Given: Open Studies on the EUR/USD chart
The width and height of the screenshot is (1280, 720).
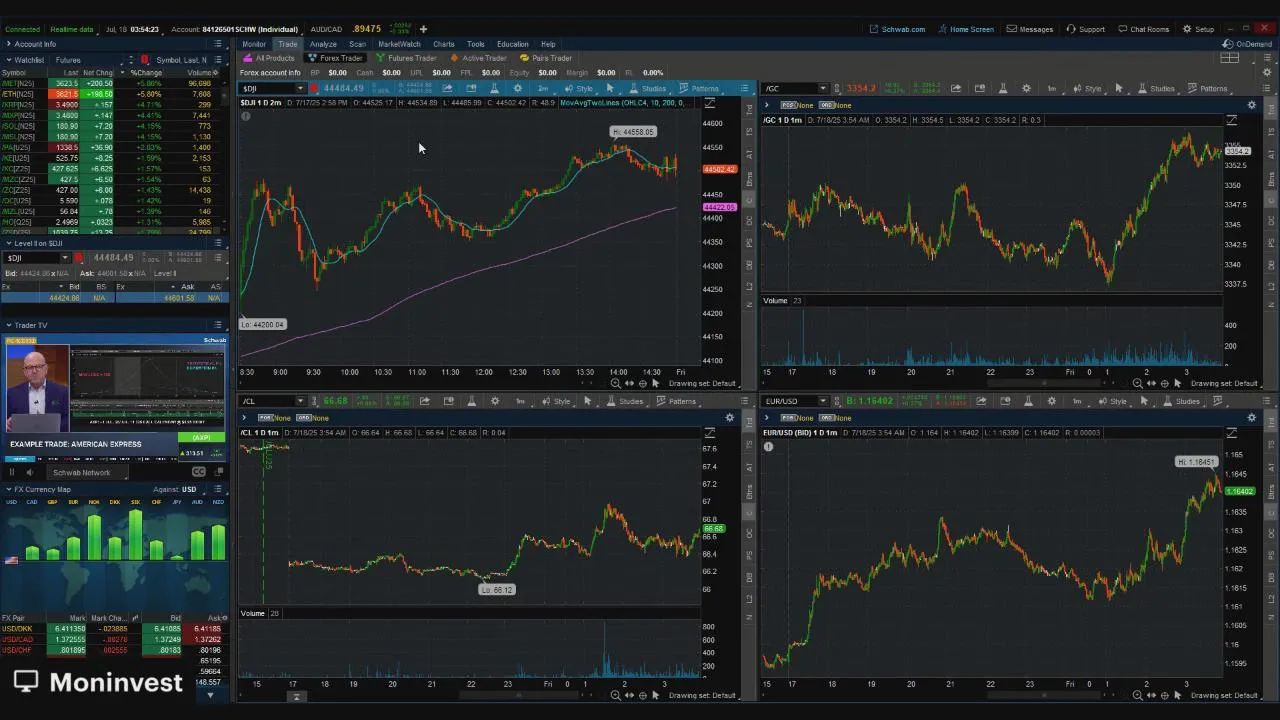Looking at the screenshot, I should click(1181, 401).
